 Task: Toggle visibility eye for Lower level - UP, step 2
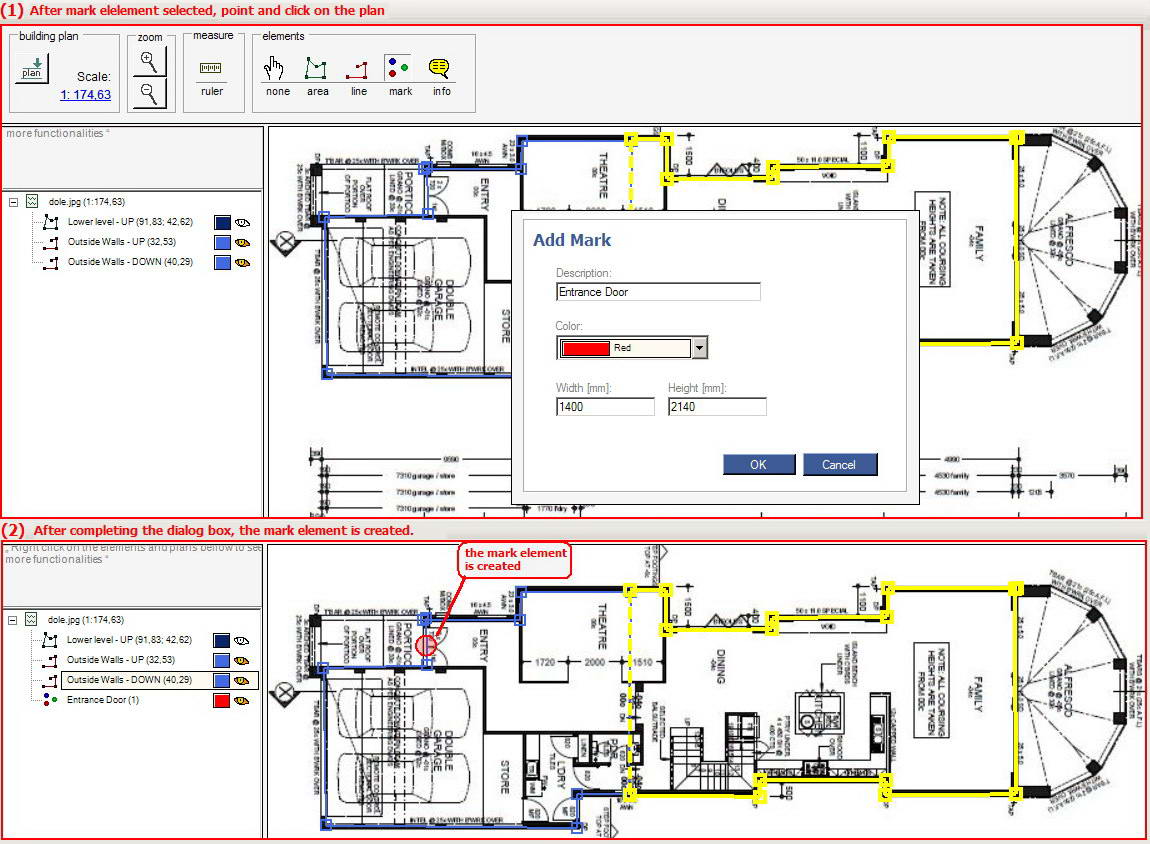coord(241,641)
